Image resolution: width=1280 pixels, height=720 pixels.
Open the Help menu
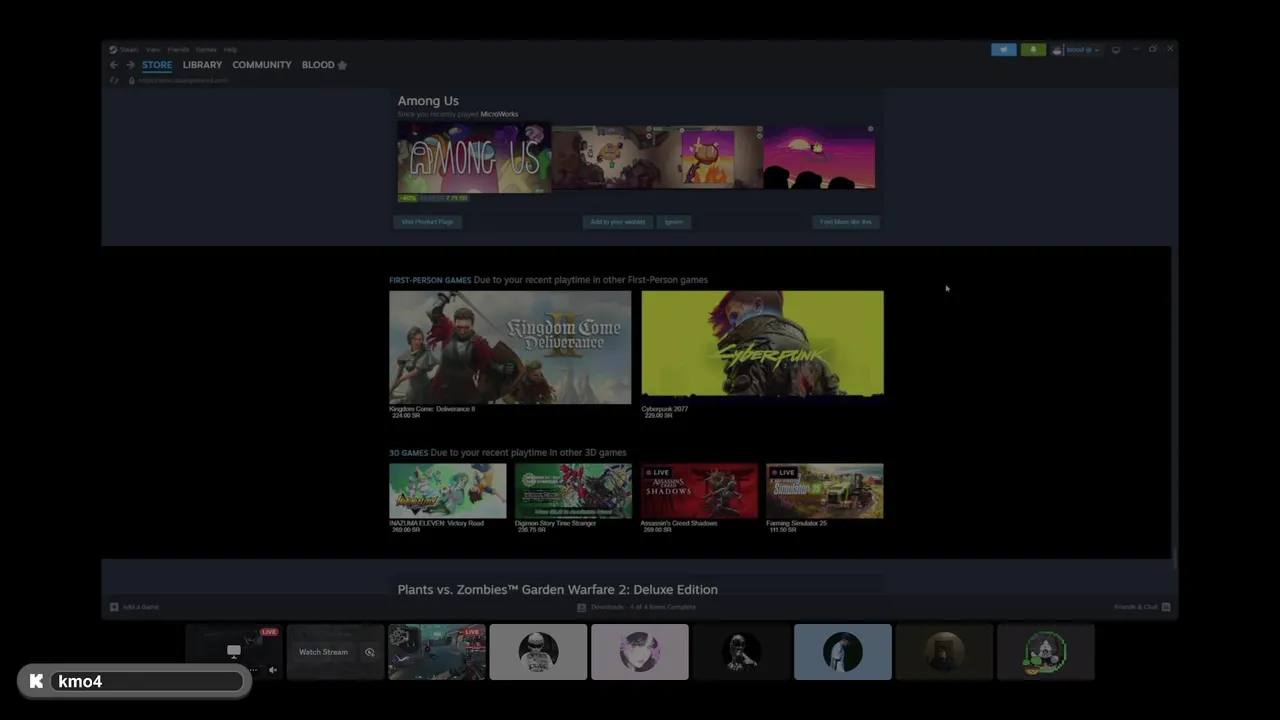pyautogui.click(x=230, y=49)
